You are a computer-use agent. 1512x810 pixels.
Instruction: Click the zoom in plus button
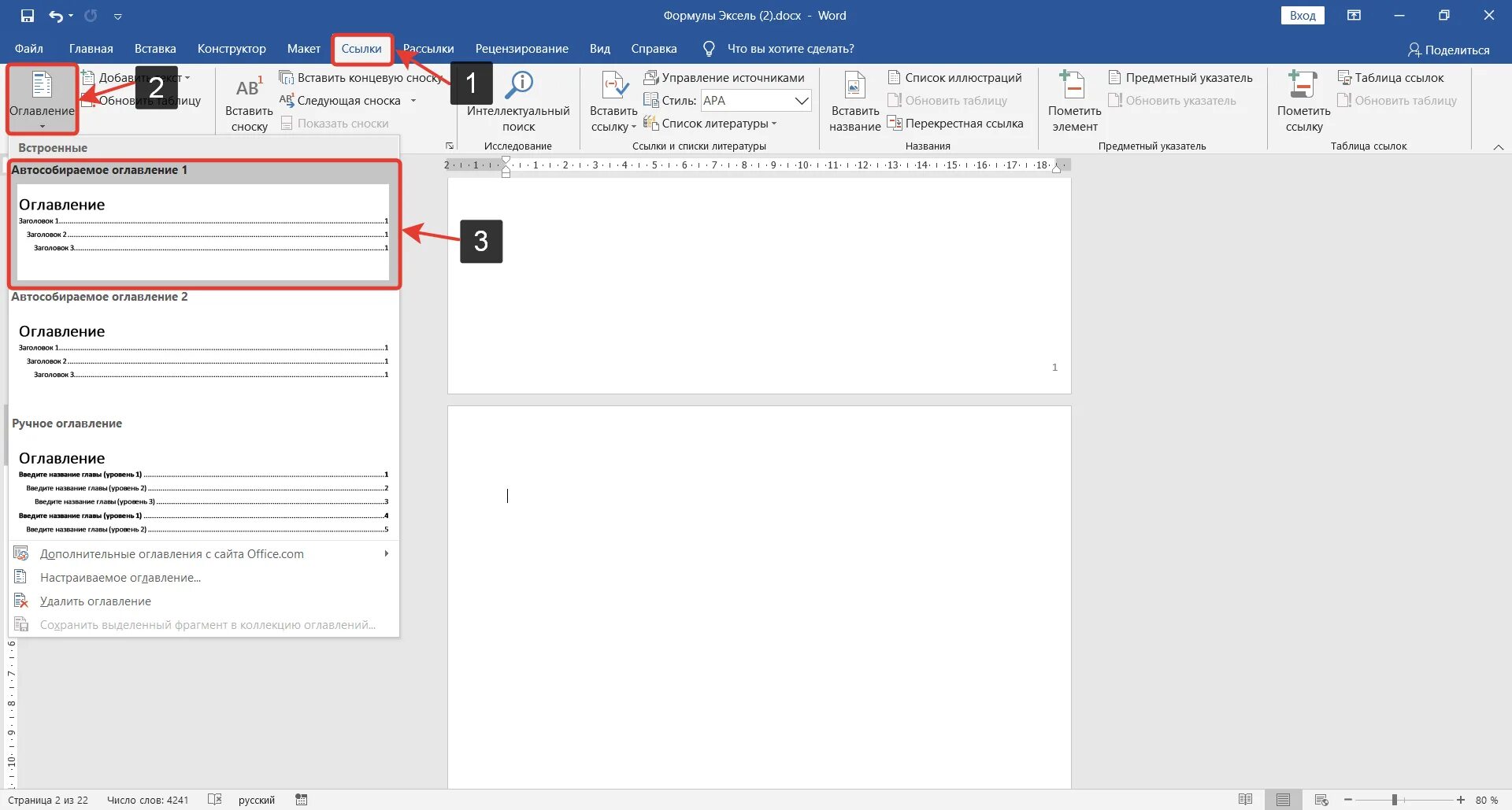[x=1461, y=800]
